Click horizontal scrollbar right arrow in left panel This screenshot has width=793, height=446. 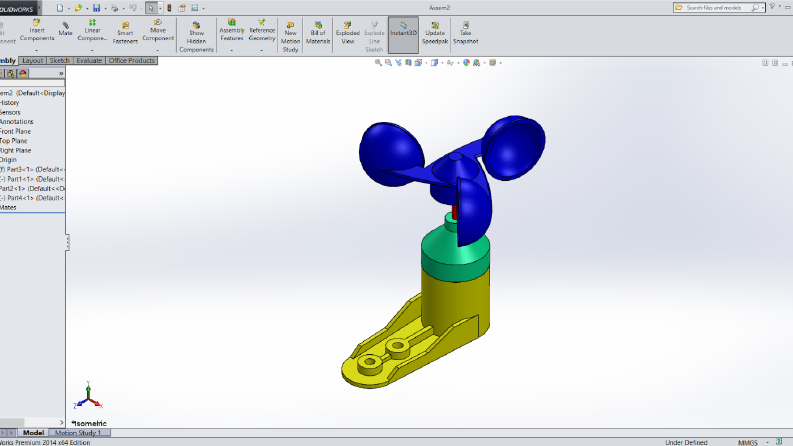click(x=61, y=423)
